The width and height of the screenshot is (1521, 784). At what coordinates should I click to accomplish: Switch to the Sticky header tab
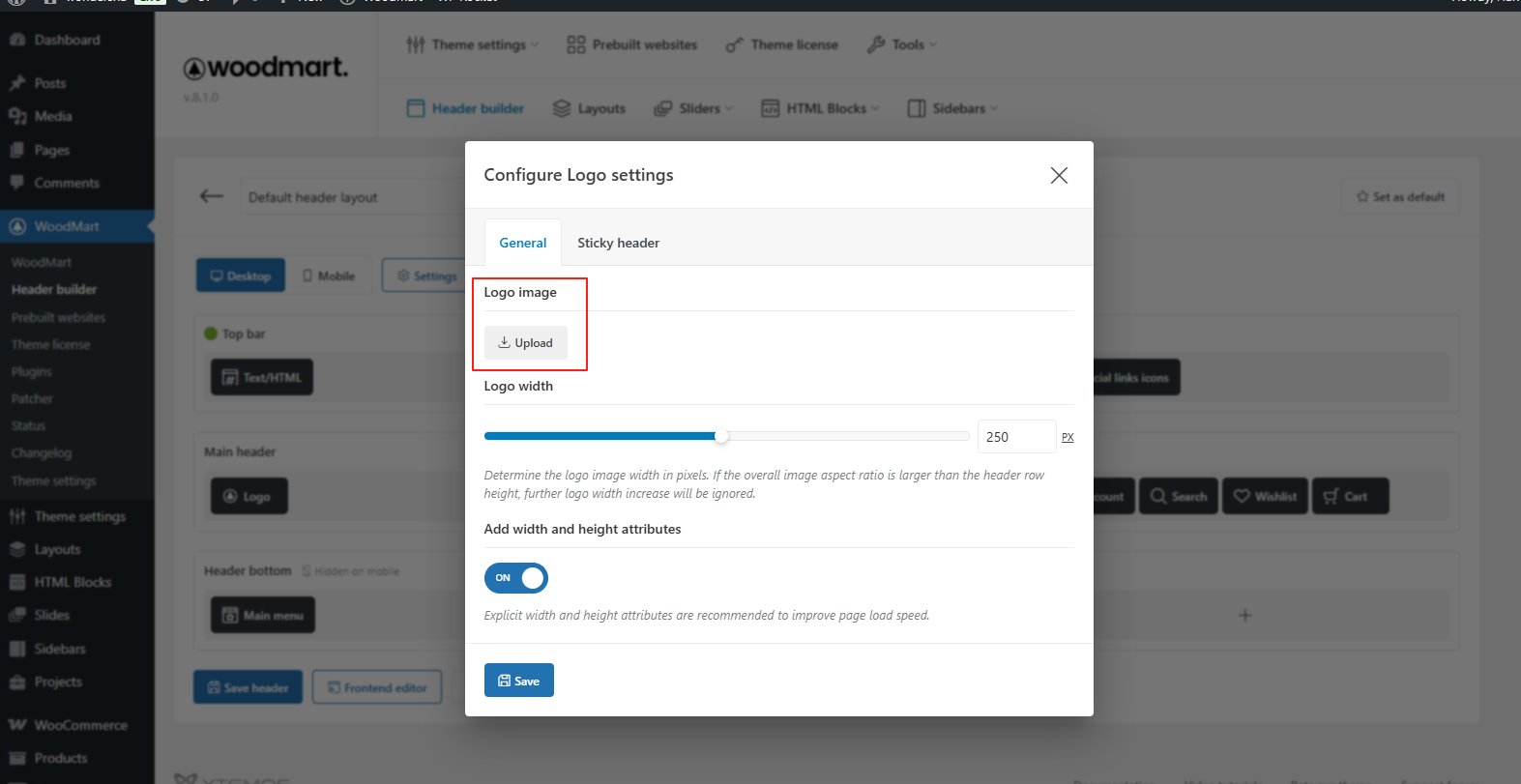coord(618,243)
